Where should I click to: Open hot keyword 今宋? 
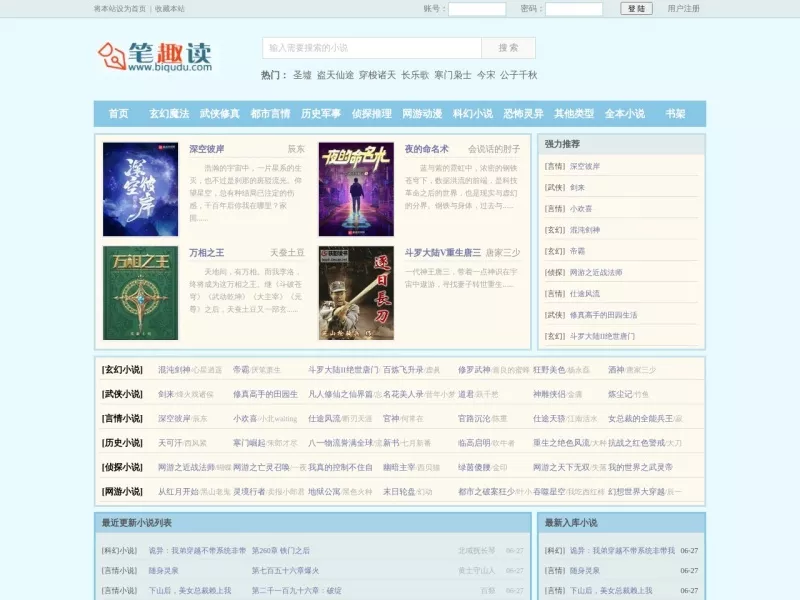pyautogui.click(x=486, y=75)
